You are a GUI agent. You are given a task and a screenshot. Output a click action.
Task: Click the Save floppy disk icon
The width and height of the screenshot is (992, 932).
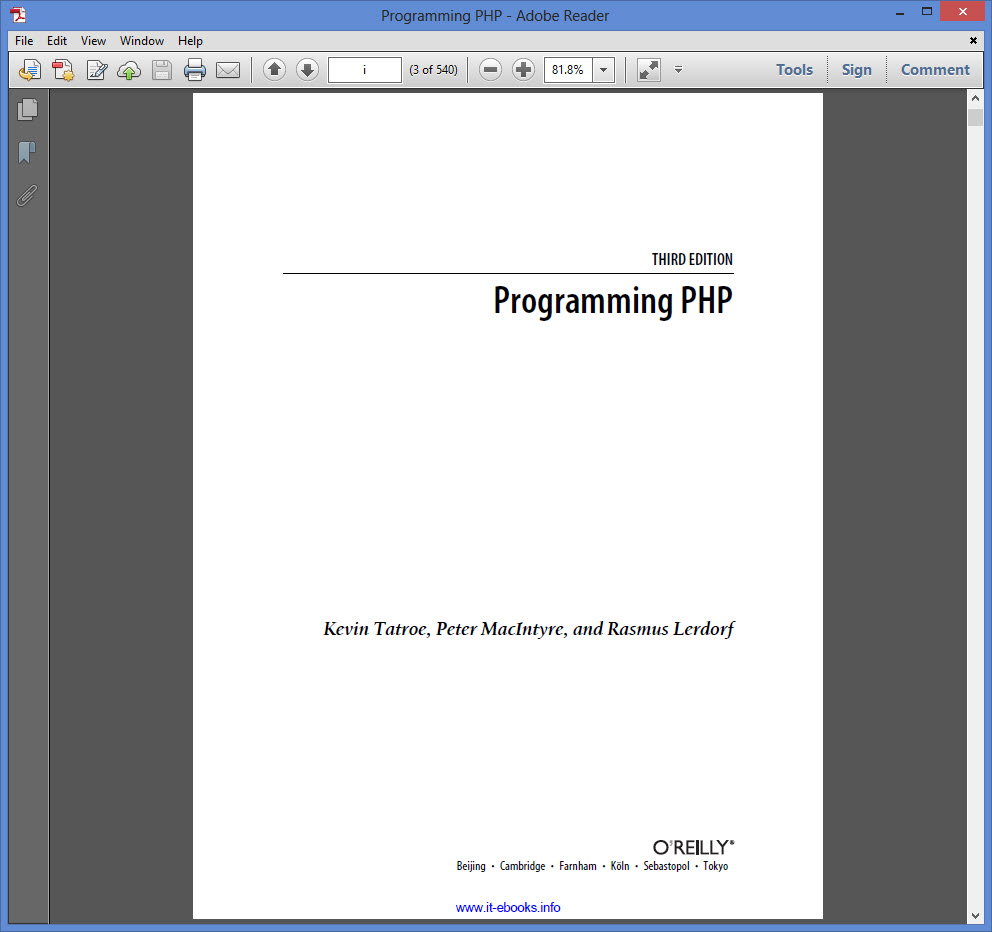pyautogui.click(x=162, y=70)
